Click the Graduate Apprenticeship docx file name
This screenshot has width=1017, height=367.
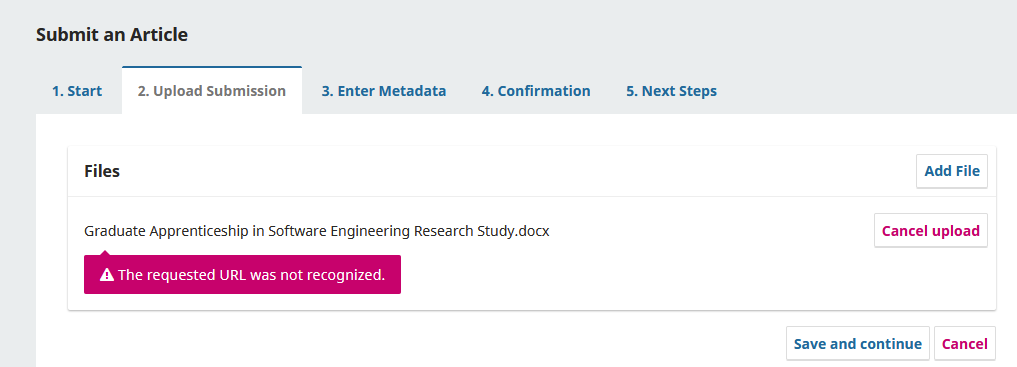pyautogui.click(x=317, y=231)
